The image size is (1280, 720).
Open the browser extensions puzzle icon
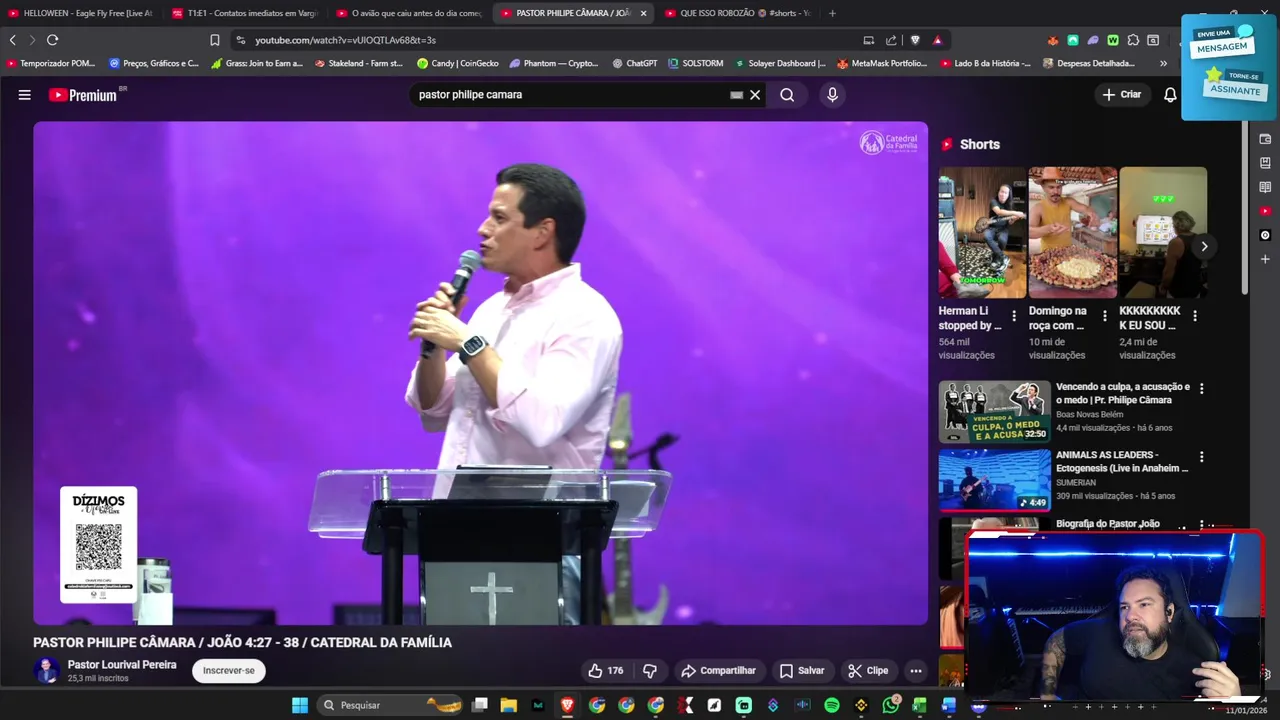[x=1133, y=40]
